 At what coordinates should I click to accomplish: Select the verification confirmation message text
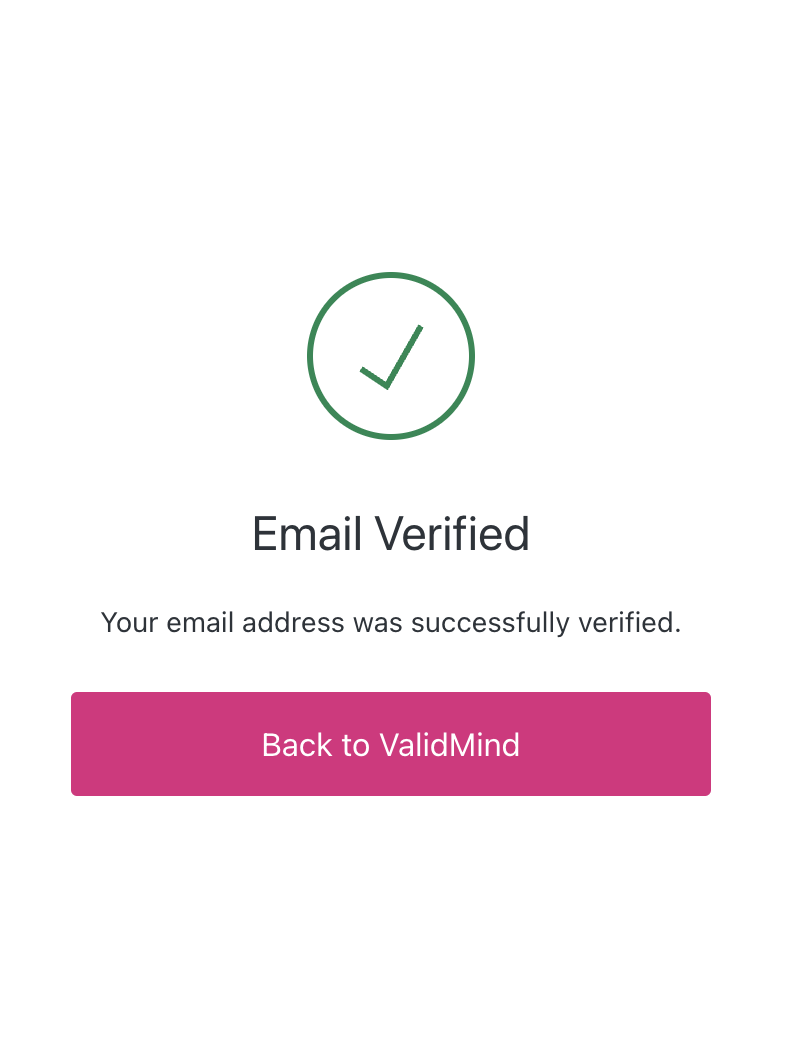(391, 622)
